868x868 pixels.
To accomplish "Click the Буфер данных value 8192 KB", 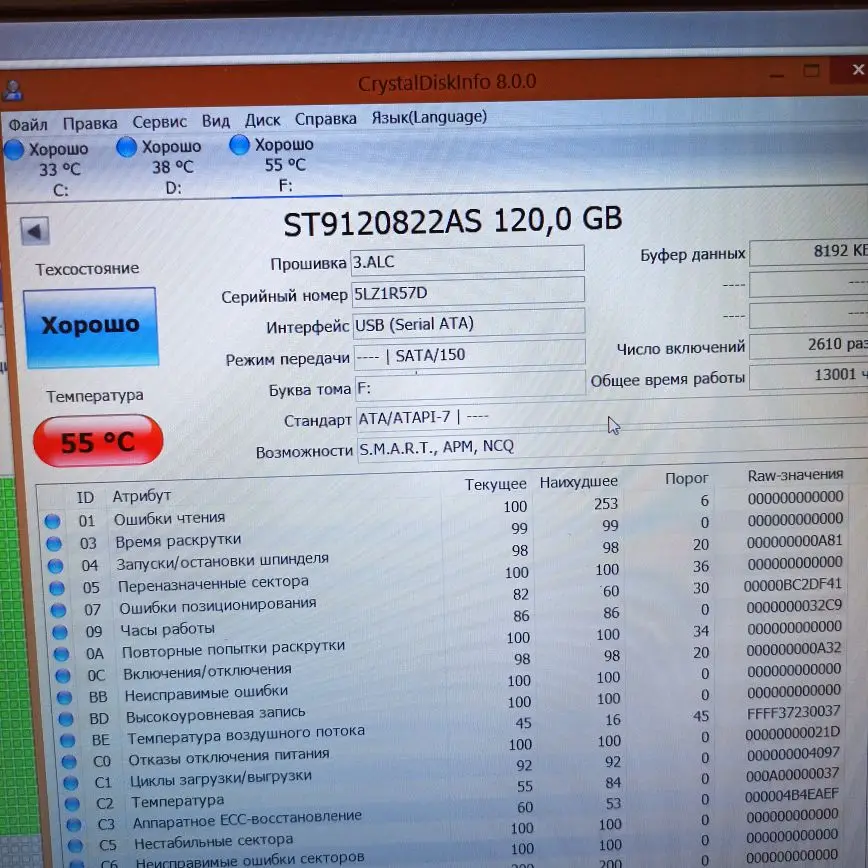I will pos(809,252).
